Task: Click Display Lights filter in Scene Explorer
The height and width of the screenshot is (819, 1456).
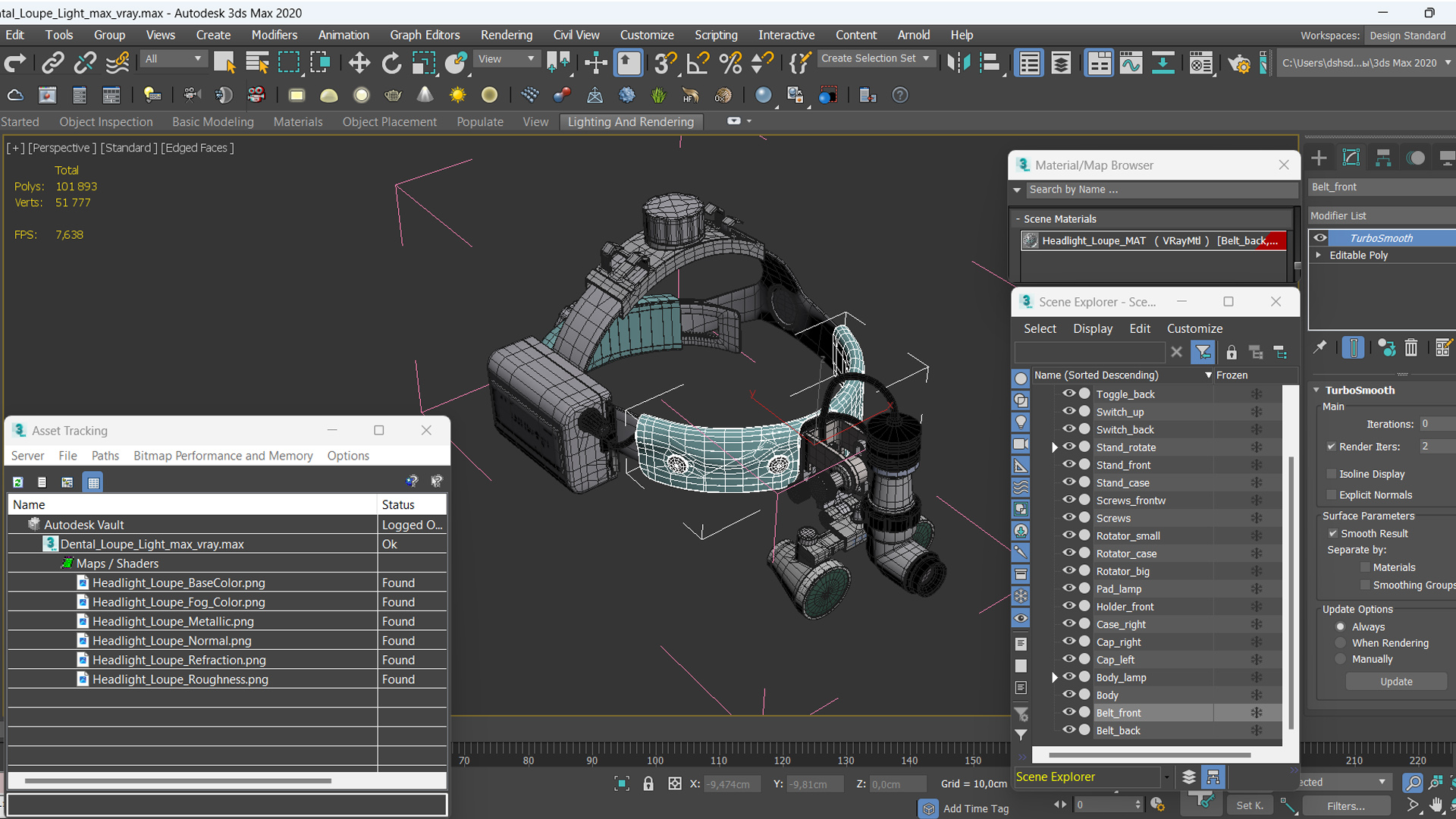Action: (1021, 422)
